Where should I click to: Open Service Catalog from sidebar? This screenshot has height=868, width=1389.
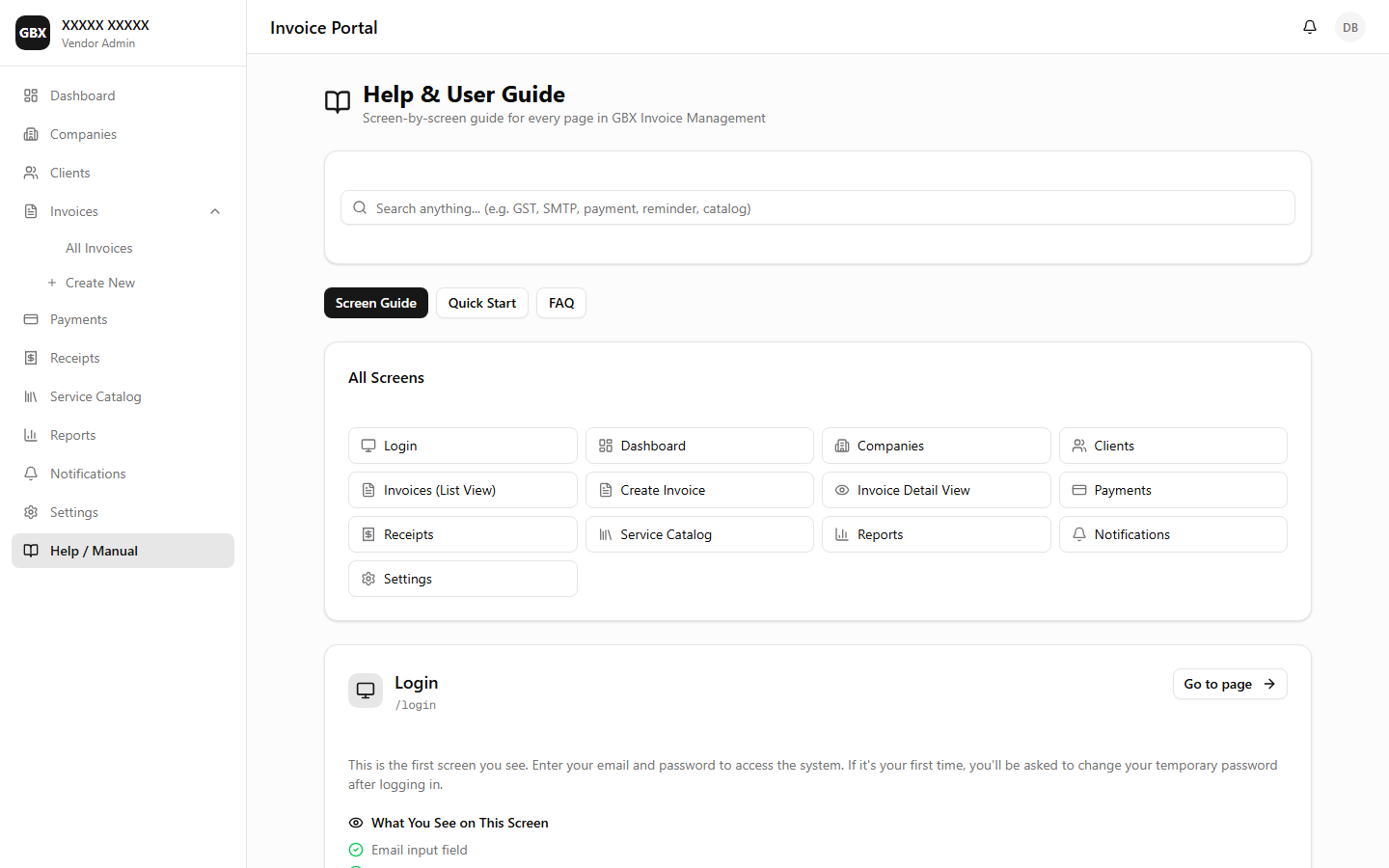(123, 396)
